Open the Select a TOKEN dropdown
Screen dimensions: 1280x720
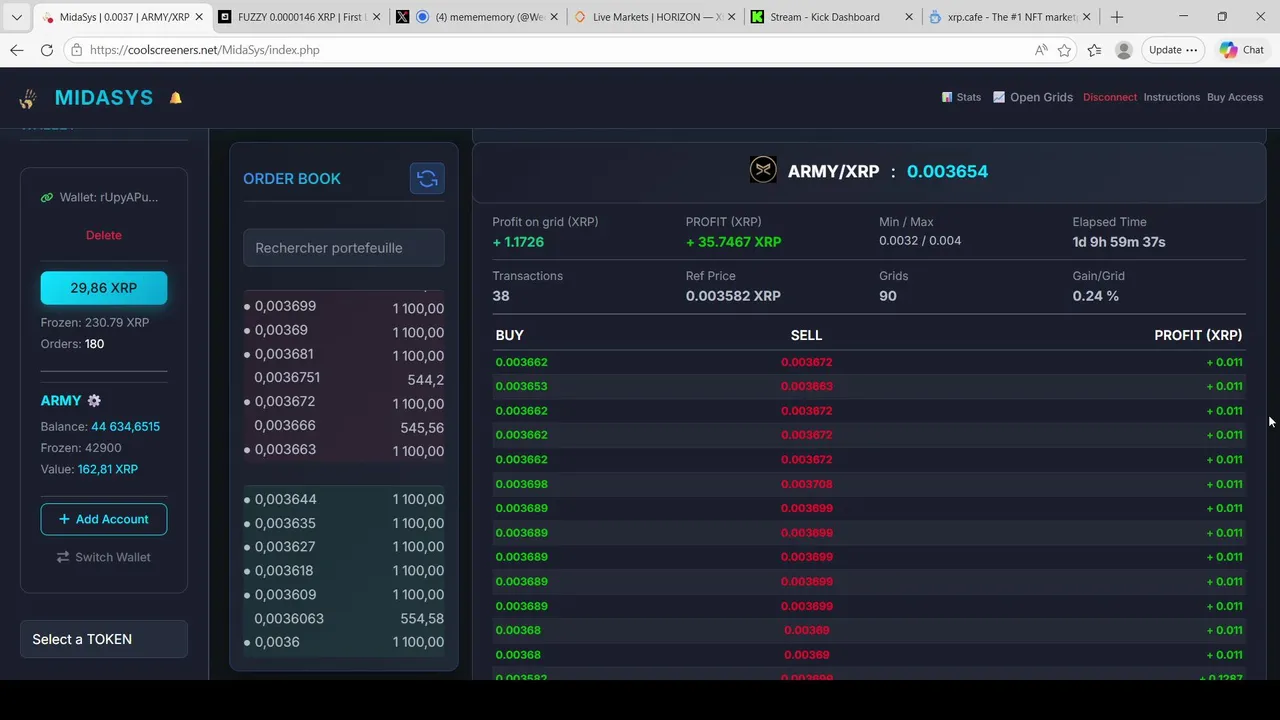coord(104,639)
